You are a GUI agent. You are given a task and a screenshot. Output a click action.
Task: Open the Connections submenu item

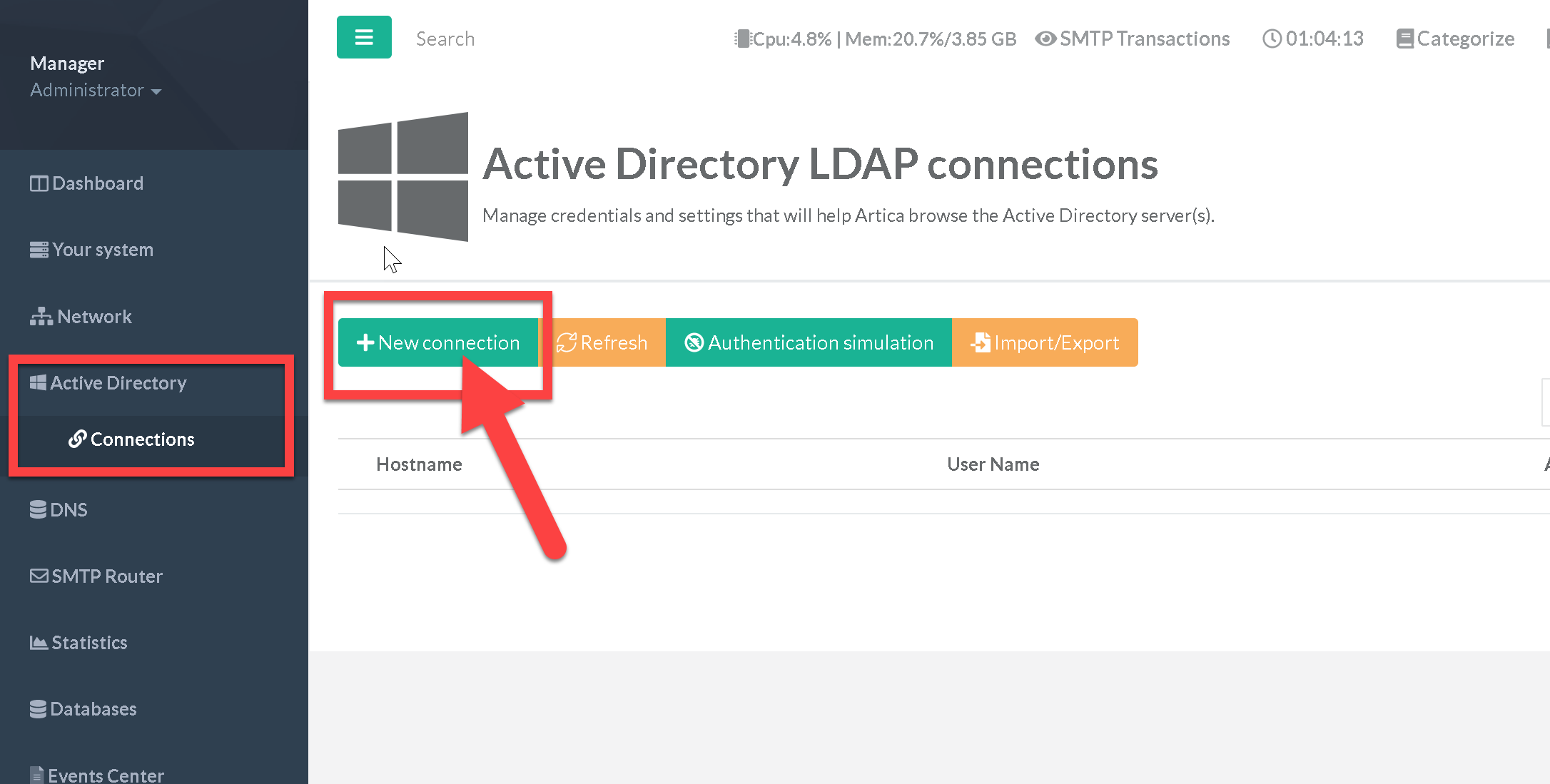(x=141, y=439)
